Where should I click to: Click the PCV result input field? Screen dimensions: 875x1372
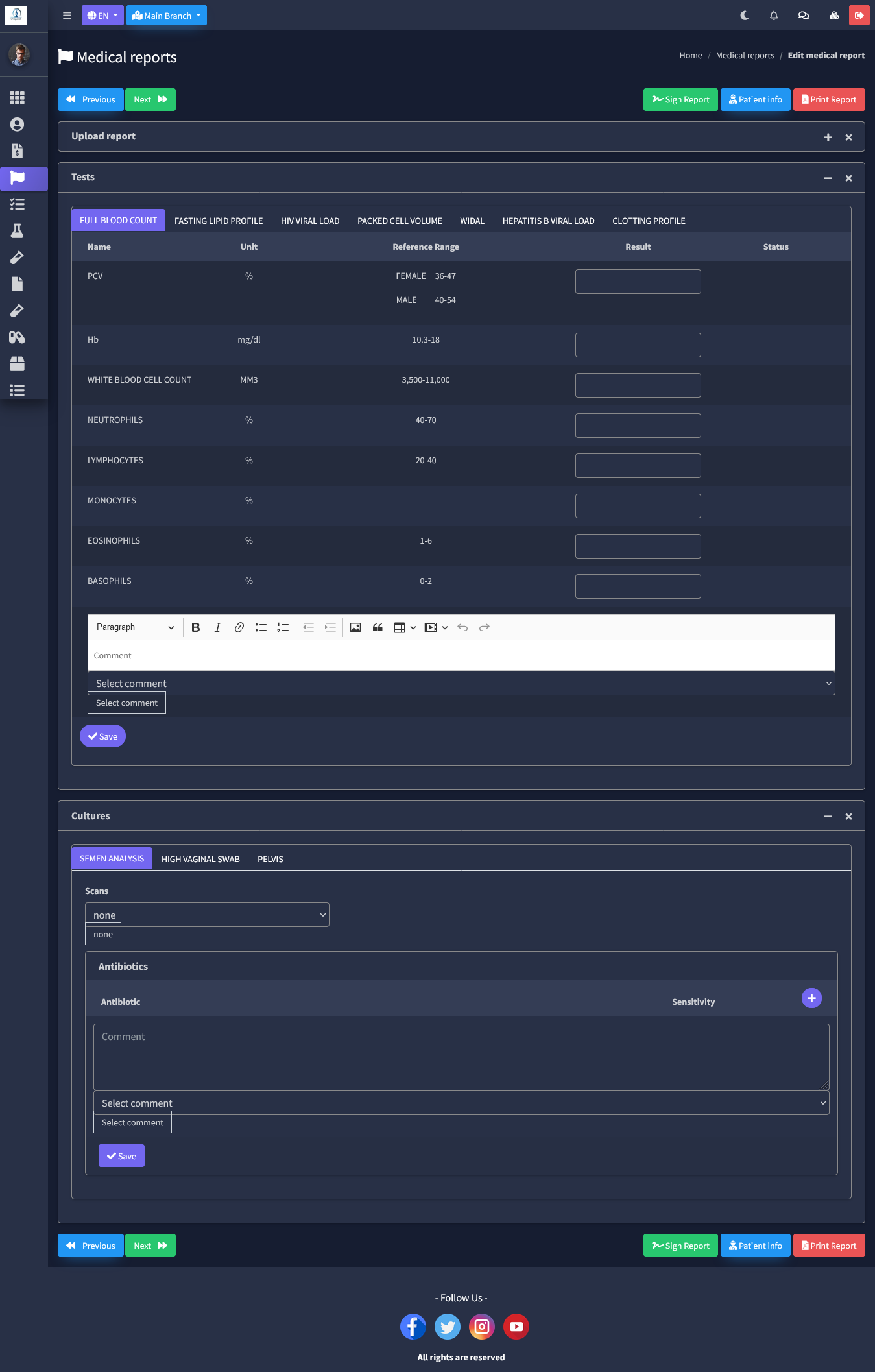[x=638, y=282]
